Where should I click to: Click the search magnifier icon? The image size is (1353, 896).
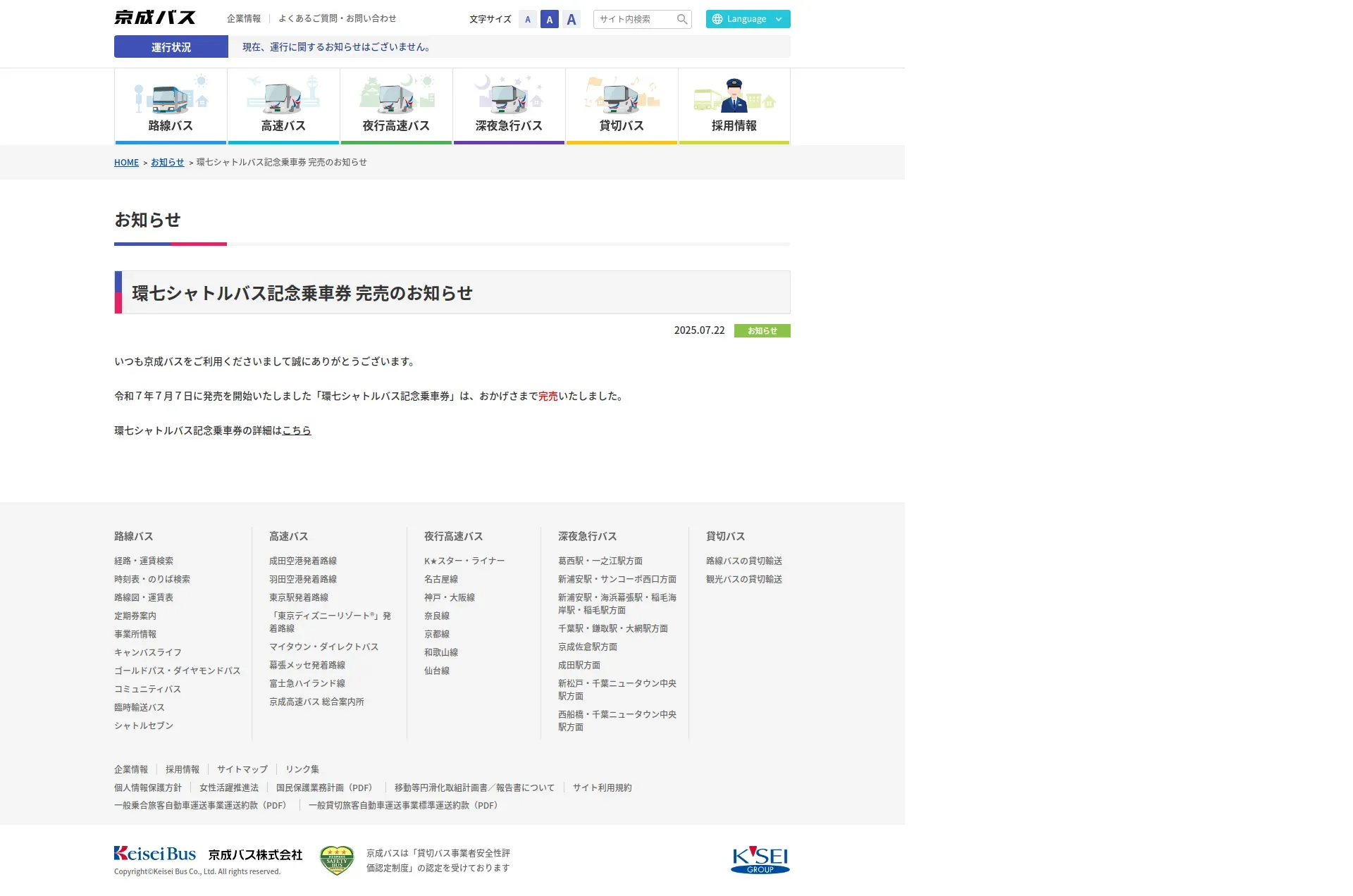click(x=681, y=19)
